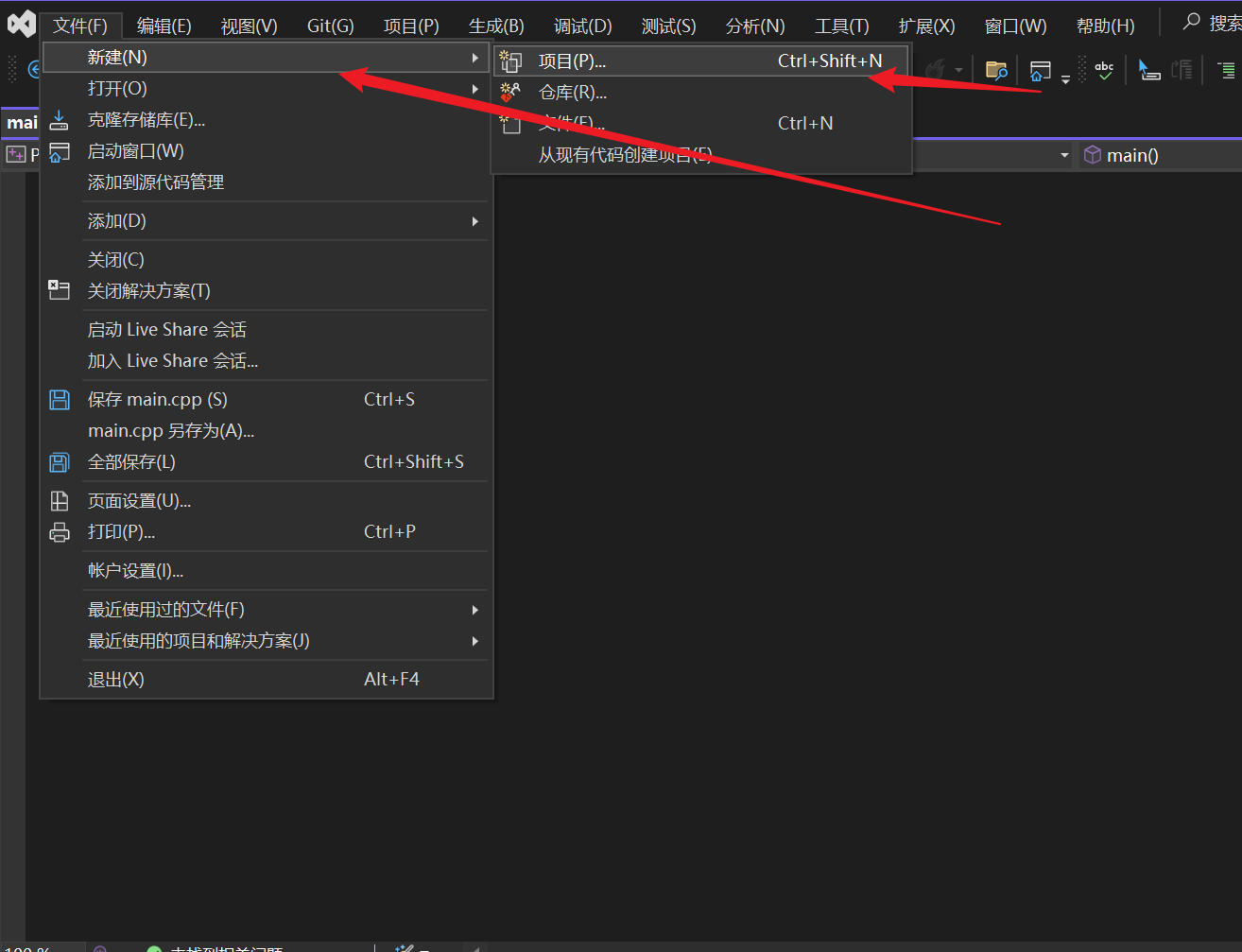Select 关闭解决方案(T) menu entry
1242x952 pixels.
pos(149,291)
